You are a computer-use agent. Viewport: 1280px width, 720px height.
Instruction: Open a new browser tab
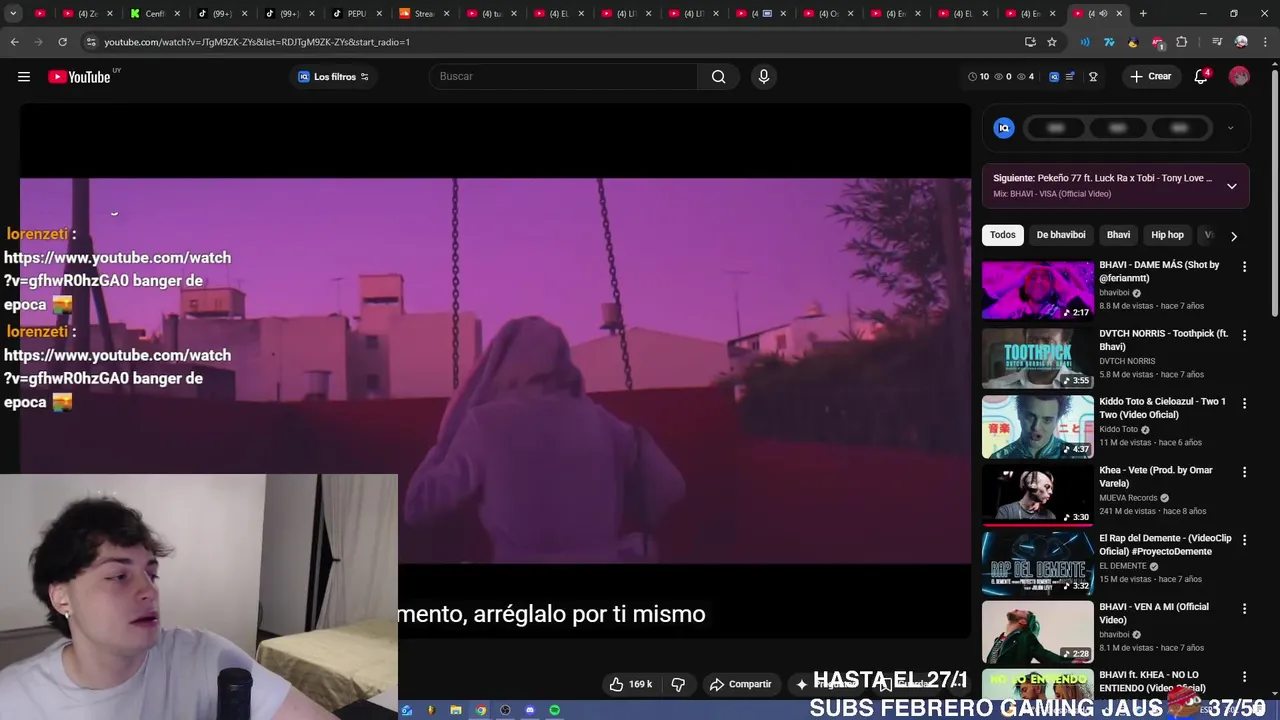point(1143,14)
